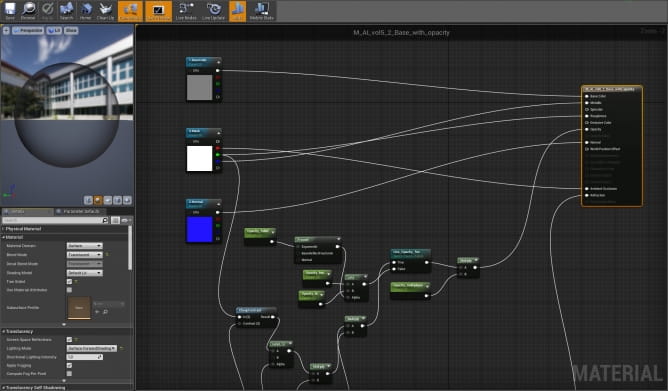Click the Refraction input pin on result node
This screenshot has height=391, width=668.
(587, 196)
